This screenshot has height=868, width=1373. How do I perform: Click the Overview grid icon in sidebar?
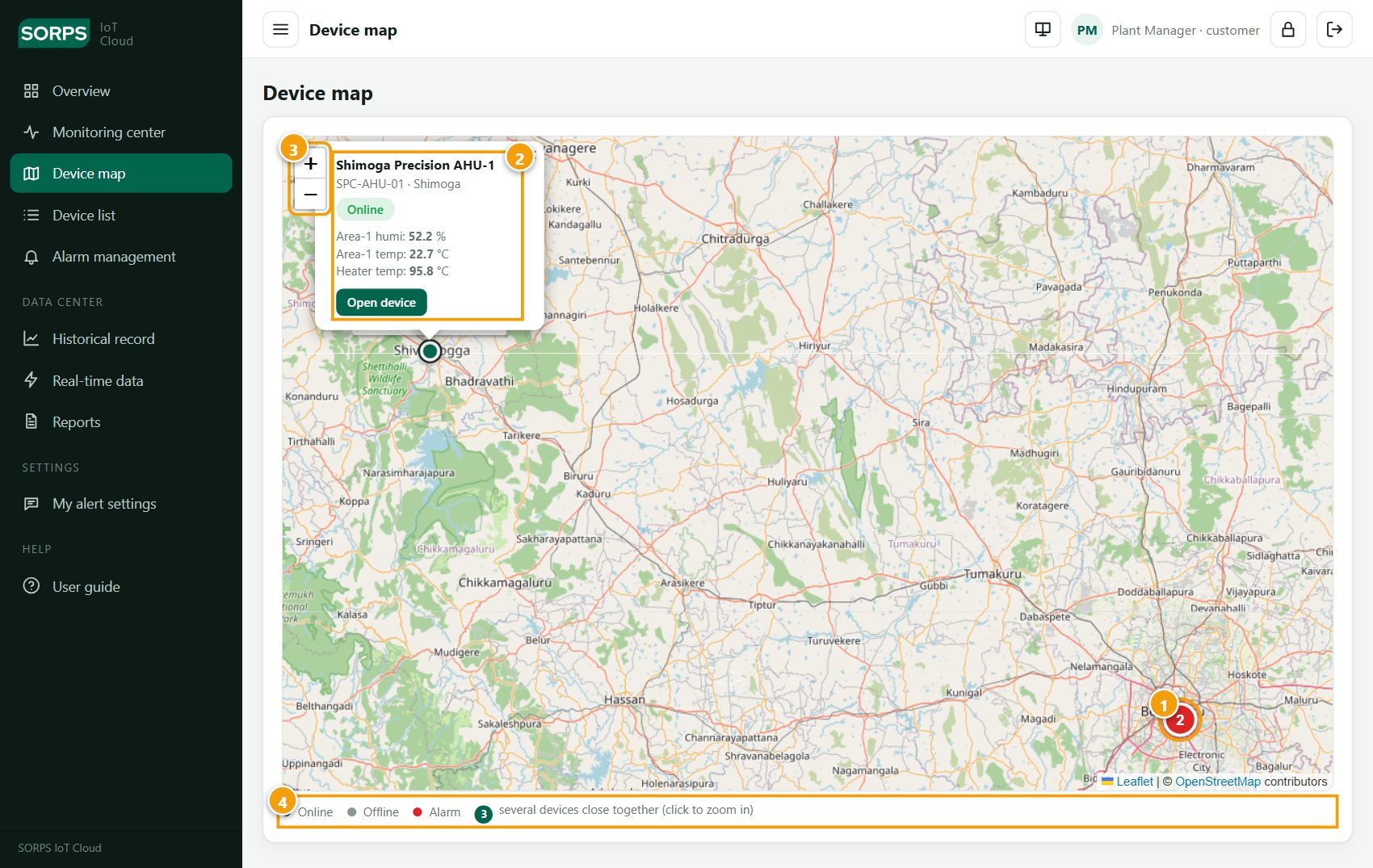coord(31,91)
